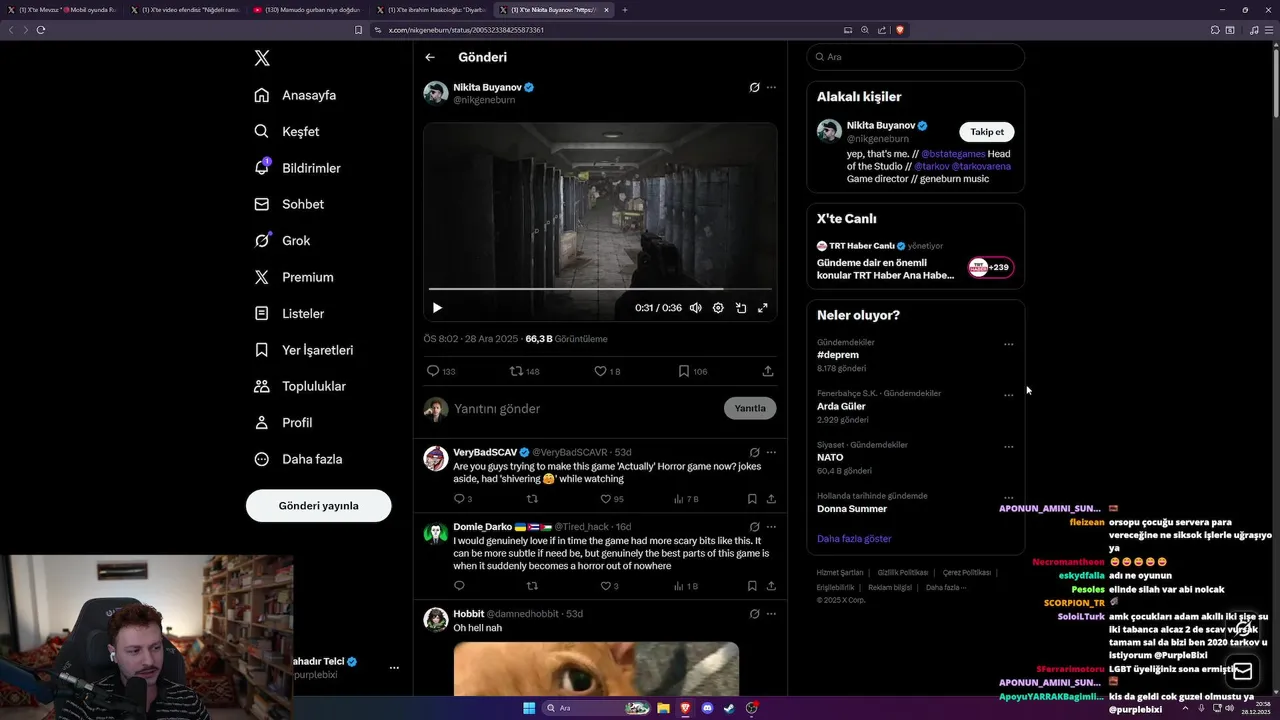Viewport: 1280px width, 720px height.
Task: Open Listeler in sidebar
Action: pos(289,313)
